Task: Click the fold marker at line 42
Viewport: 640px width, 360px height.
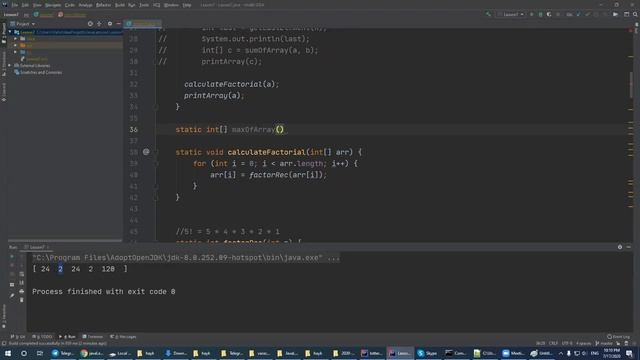Action: pos(156,198)
